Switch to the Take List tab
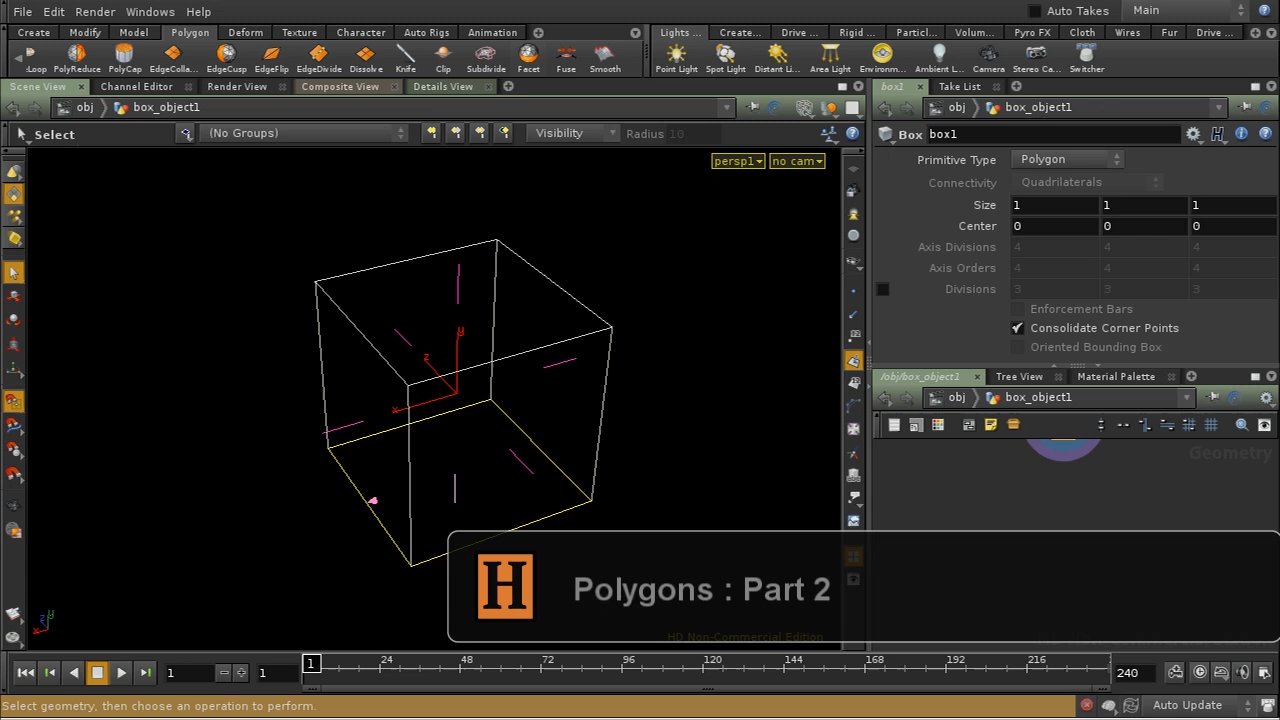Viewport: 1280px width, 720px height. coord(959,87)
